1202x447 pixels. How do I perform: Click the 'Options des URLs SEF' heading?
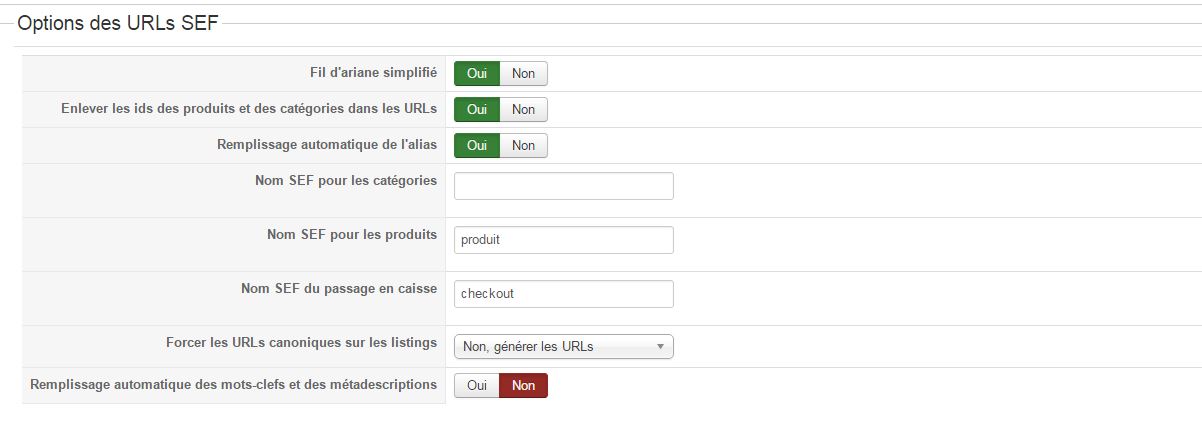tap(118, 25)
